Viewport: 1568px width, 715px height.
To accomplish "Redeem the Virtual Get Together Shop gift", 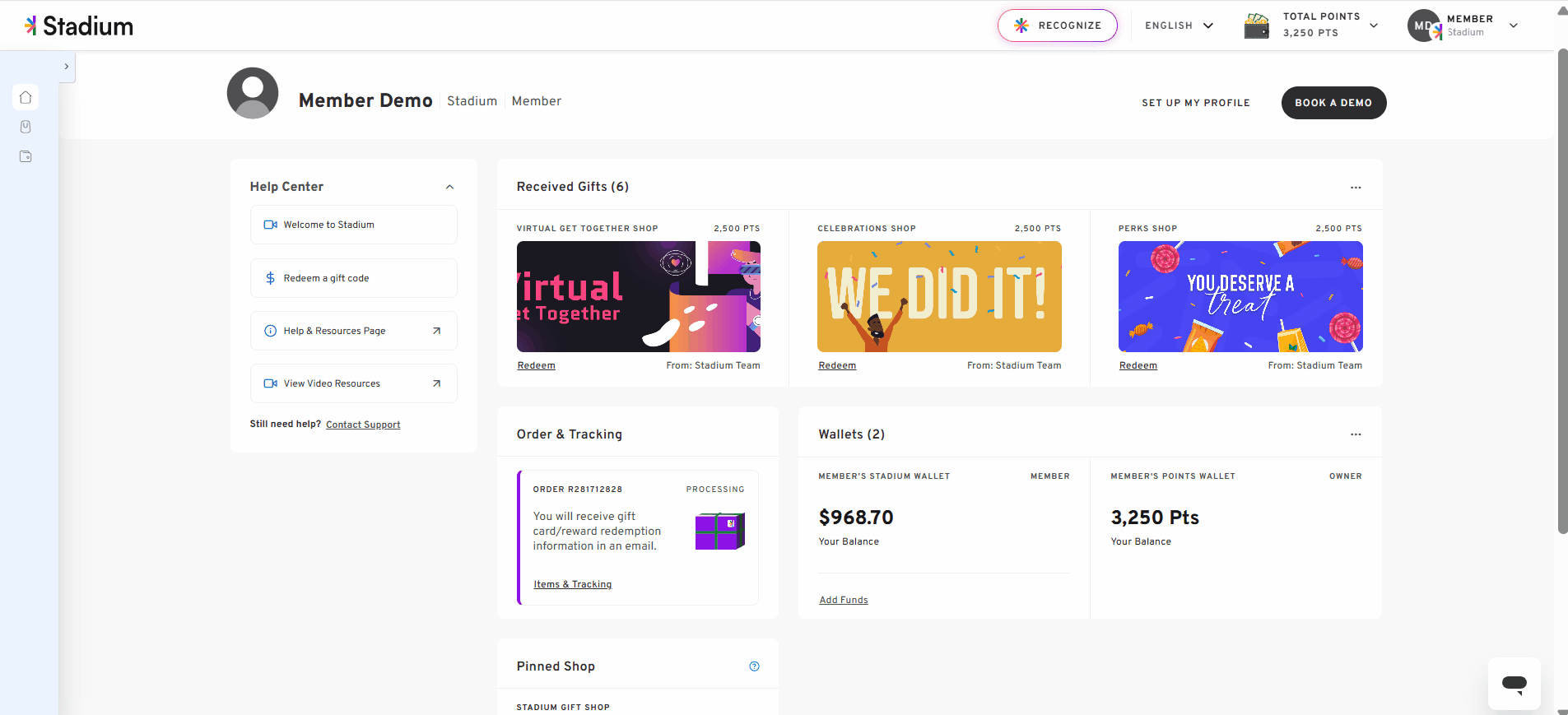I will (537, 365).
